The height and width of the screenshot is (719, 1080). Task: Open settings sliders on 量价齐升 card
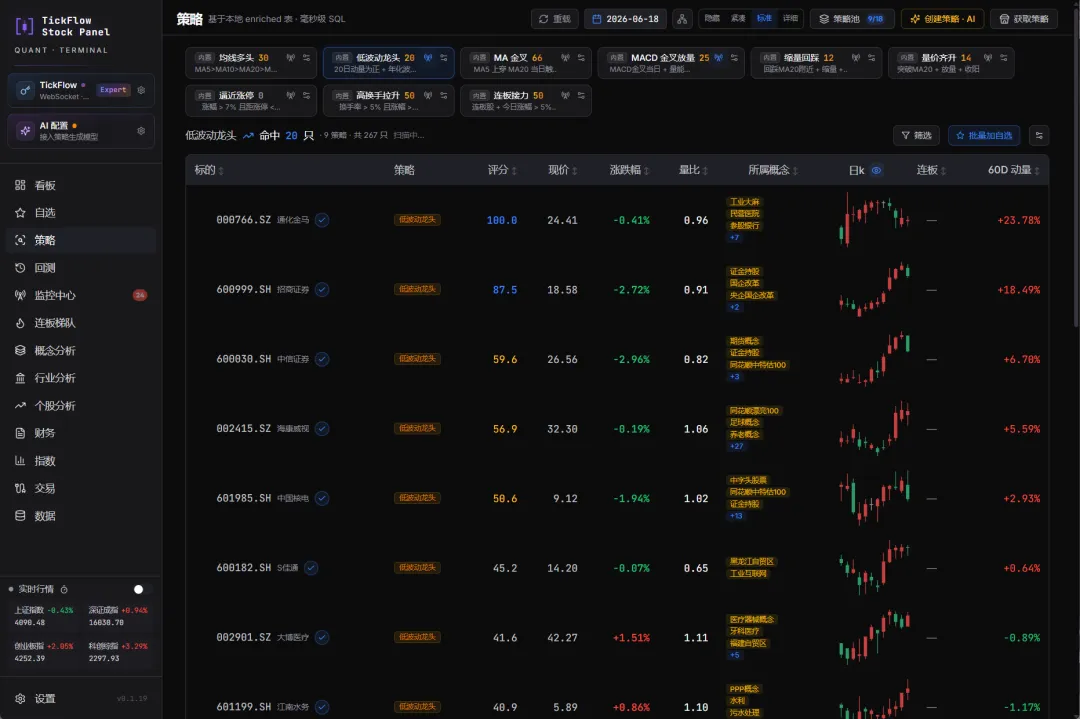pyautogui.click(x=1004, y=58)
